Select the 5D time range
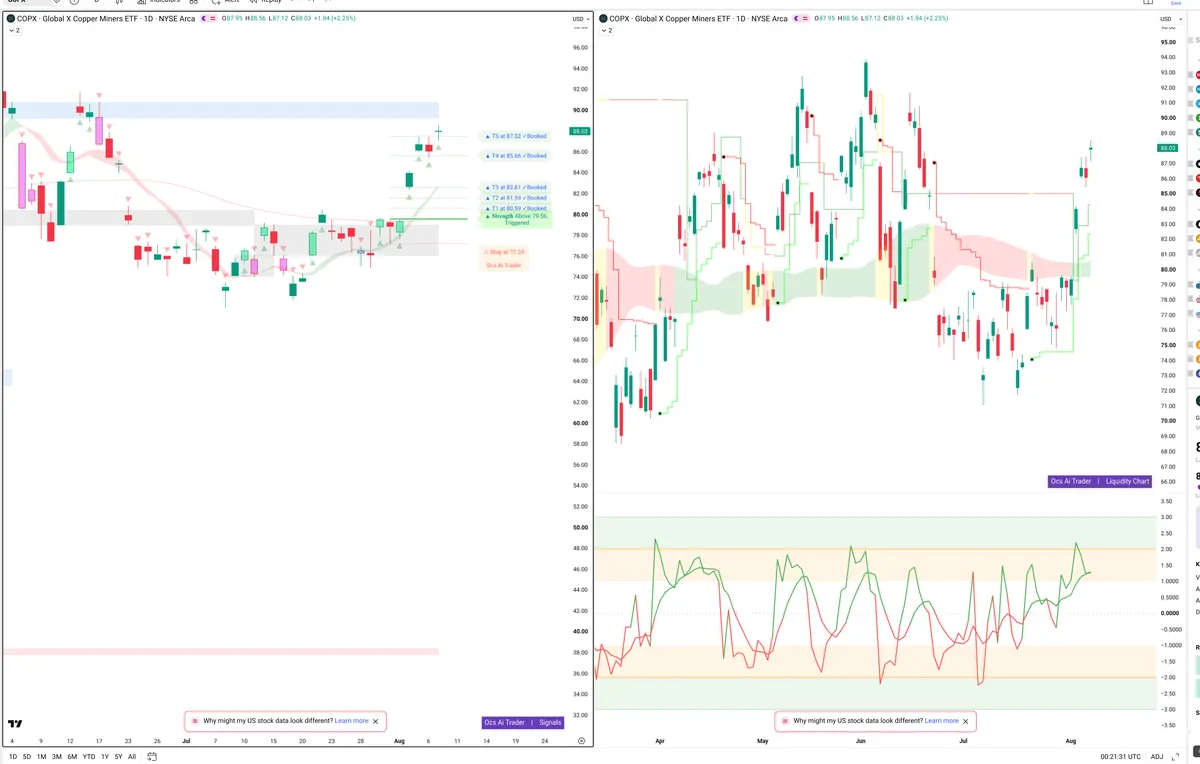Screen dimensions: 1200x764 [x=26, y=757]
